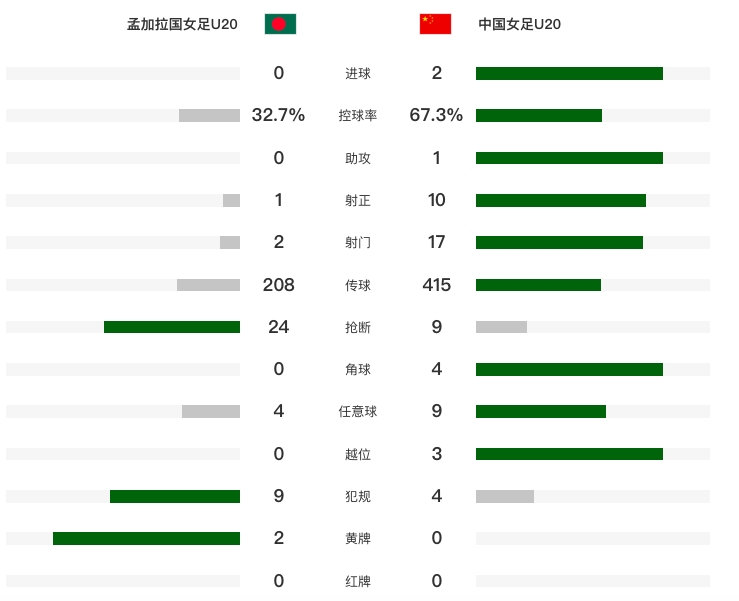Select the 进球 stat label
Screen dimensions: 739x601
(358, 73)
